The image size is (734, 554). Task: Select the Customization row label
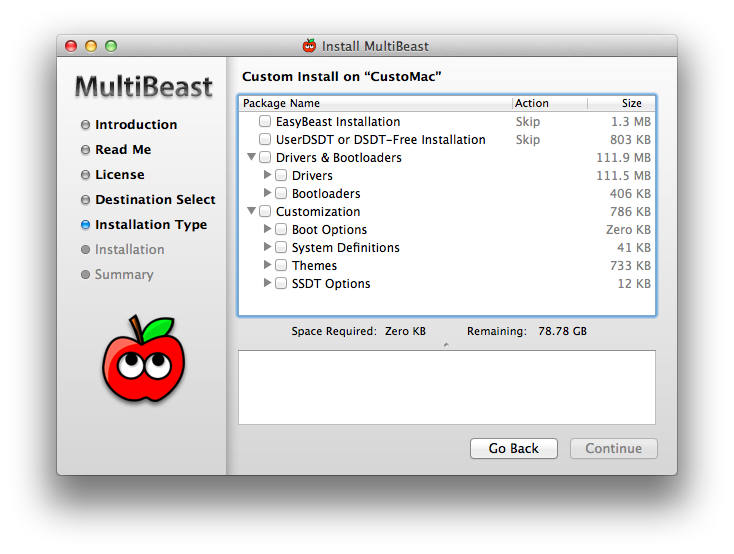tap(318, 212)
